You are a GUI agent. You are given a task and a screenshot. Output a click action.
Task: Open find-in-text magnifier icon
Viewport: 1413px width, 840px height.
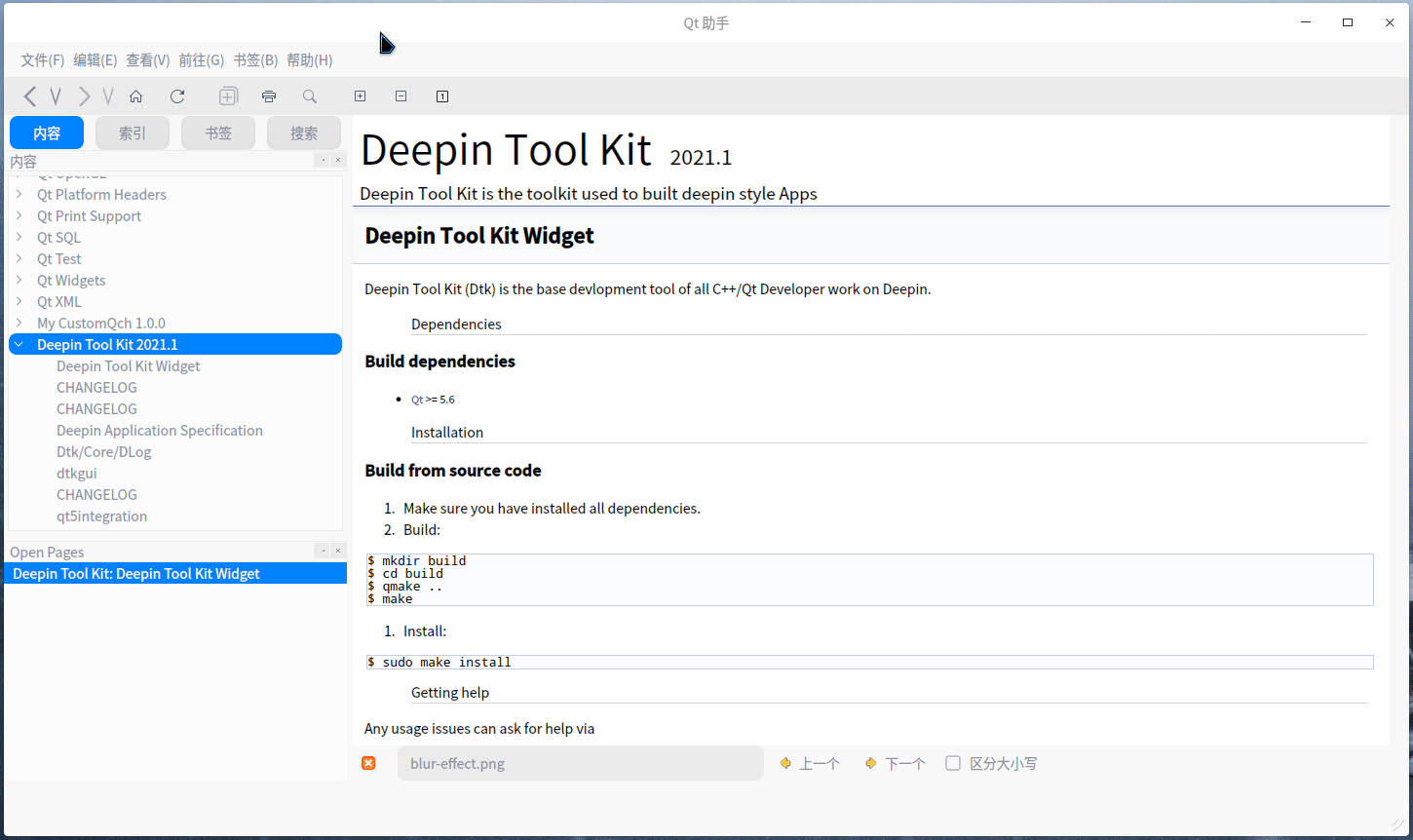click(310, 96)
